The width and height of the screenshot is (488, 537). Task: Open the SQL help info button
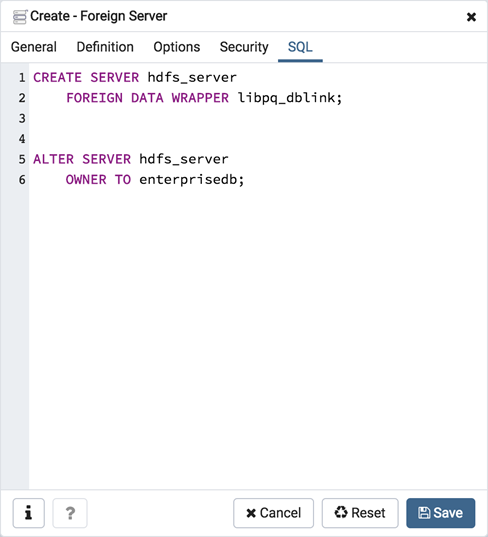point(28,513)
